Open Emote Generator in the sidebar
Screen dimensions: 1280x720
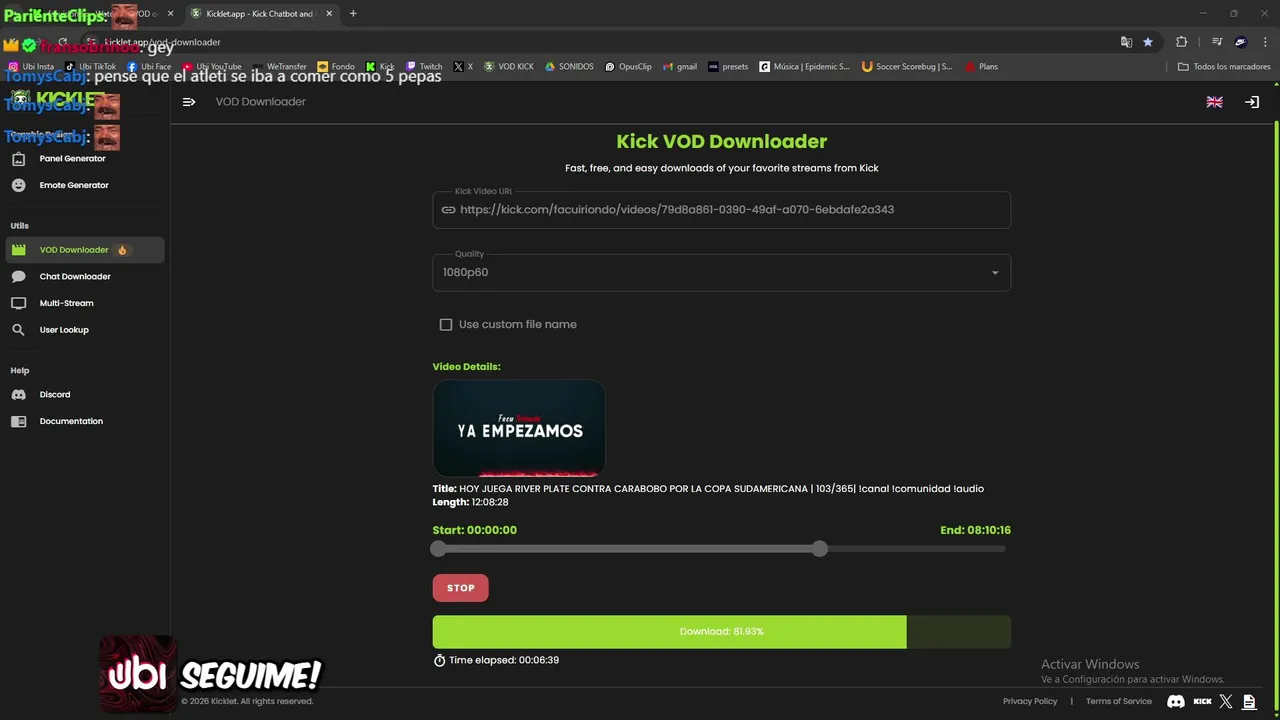pyautogui.click(x=85, y=185)
